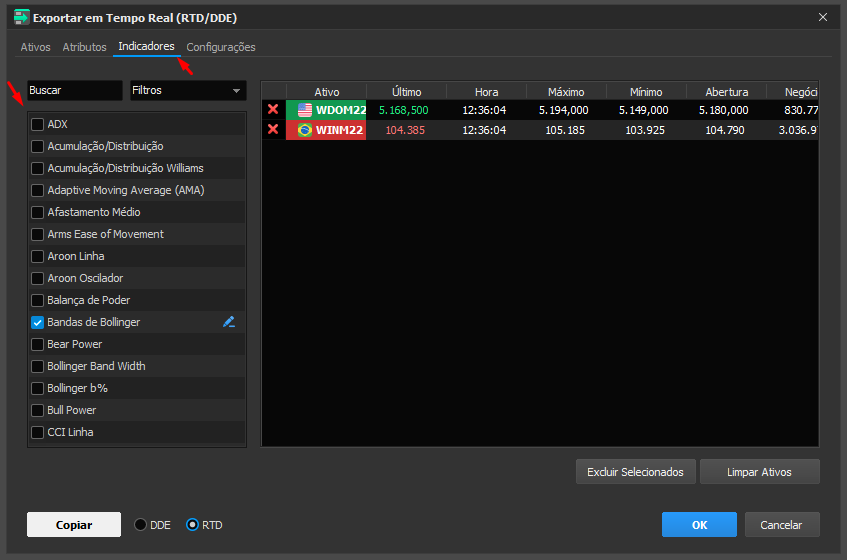Click the 104.385 last price value
The width and height of the screenshot is (847, 560).
click(405, 130)
